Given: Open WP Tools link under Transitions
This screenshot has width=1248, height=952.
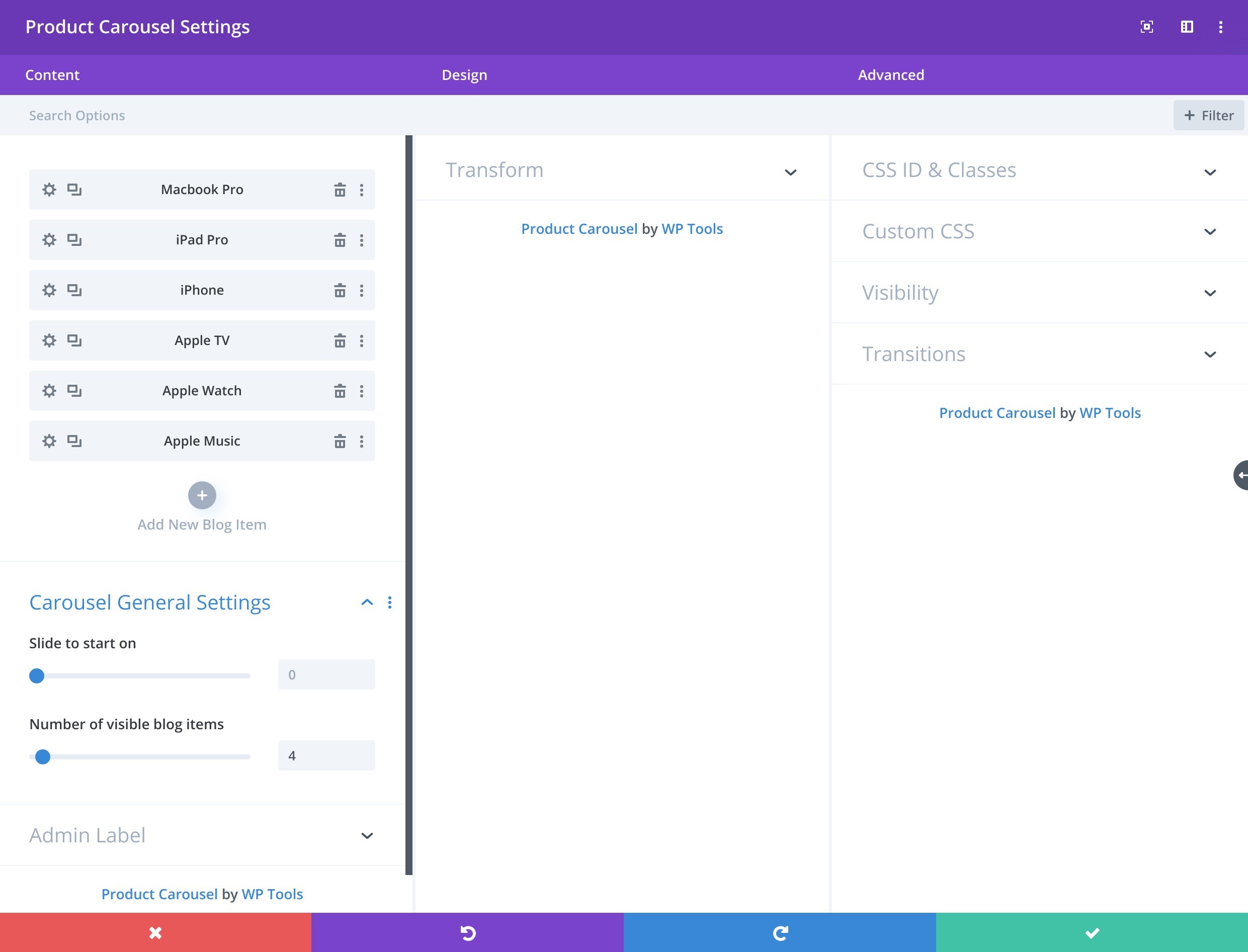Looking at the screenshot, I should click(x=1110, y=413).
